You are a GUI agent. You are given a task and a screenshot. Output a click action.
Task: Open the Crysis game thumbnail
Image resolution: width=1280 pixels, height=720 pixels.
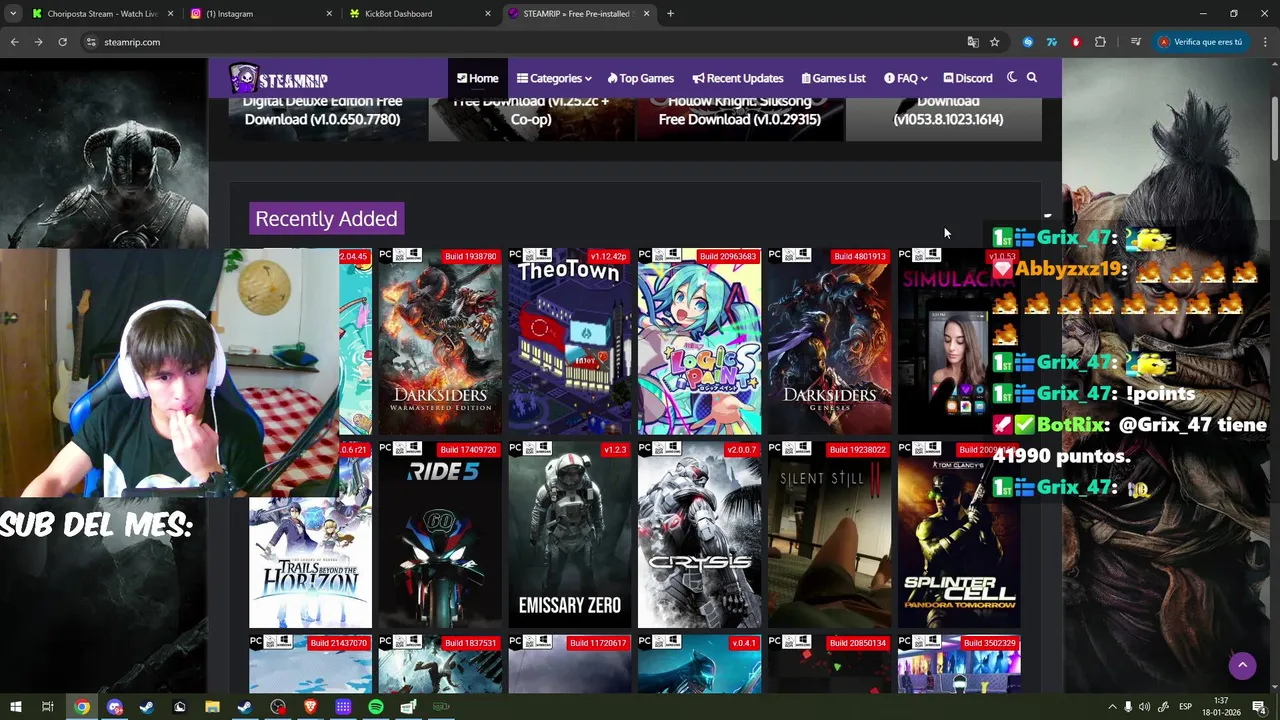pos(699,535)
